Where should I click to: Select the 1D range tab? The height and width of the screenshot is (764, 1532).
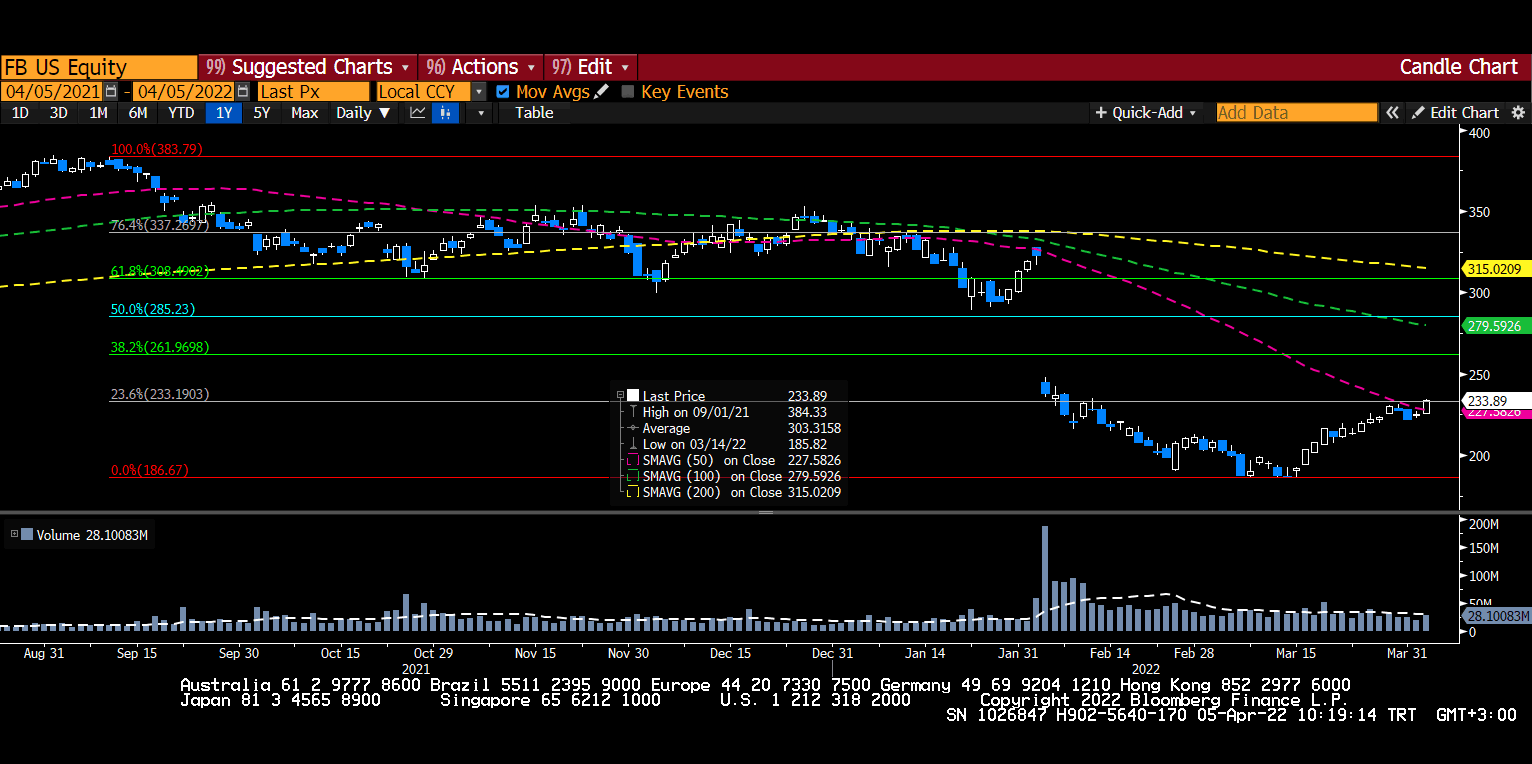coord(20,113)
